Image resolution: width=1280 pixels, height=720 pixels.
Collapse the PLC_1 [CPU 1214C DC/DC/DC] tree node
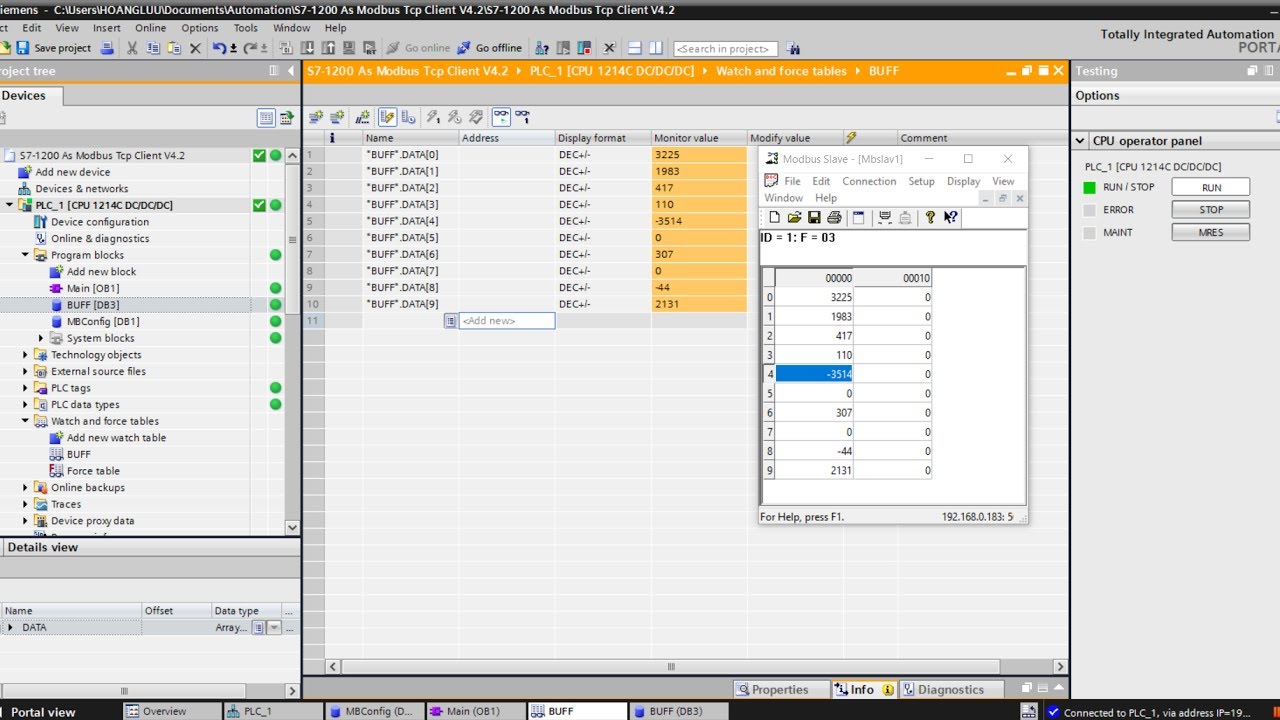pos(10,205)
